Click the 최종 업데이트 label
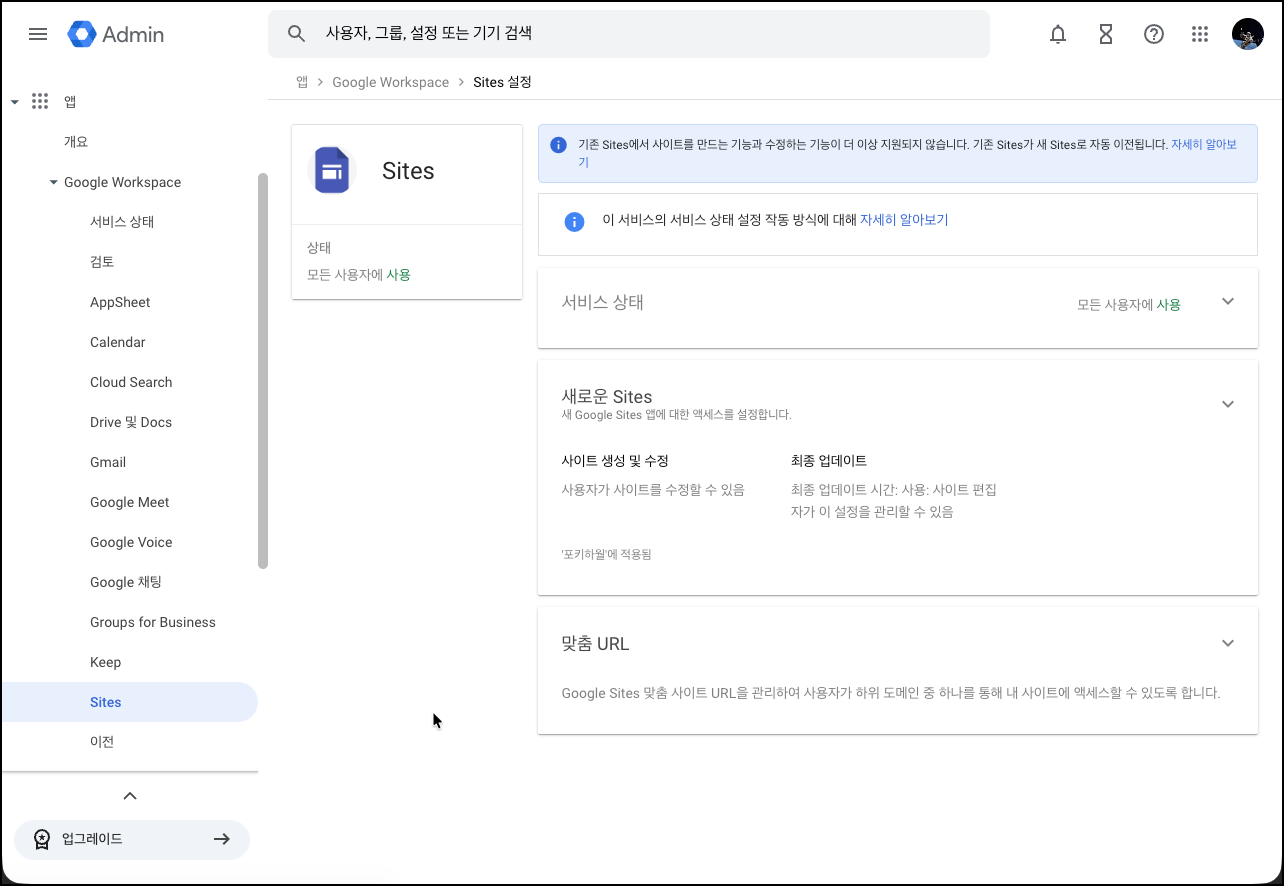The width and height of the screenshot is (1284, 886). 829,461
